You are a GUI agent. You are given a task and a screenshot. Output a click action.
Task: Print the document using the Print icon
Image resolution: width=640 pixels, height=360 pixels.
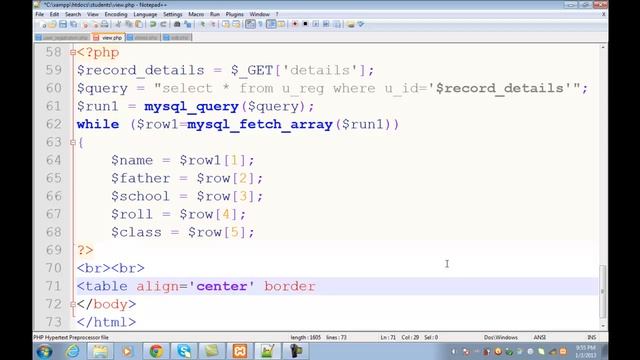tap(105, 24)
